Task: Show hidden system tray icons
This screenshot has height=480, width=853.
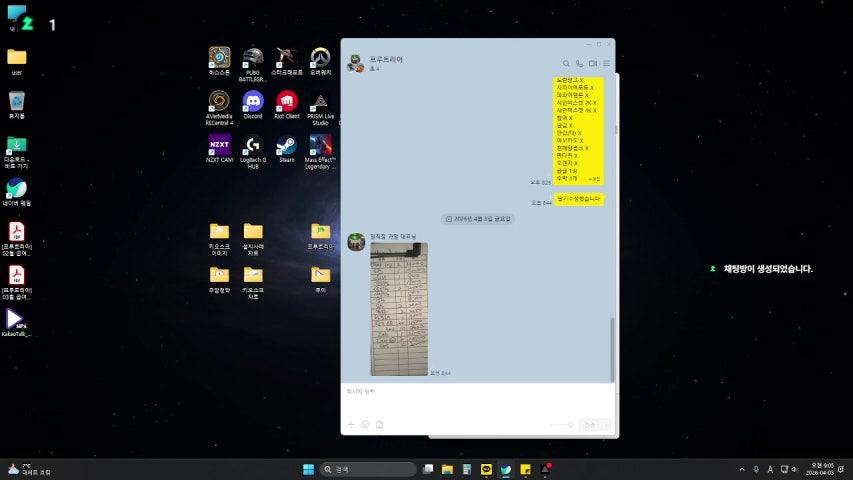Action: [x=741, y=469]
